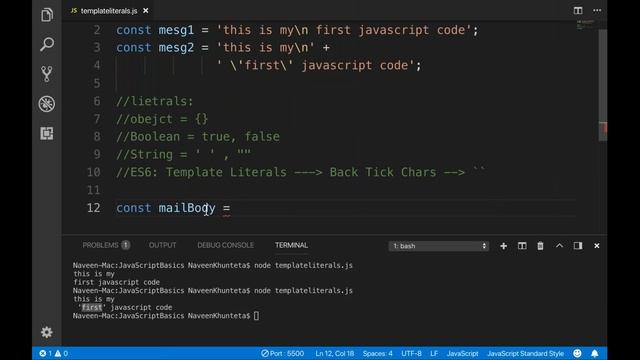Click the mesg1 variable name
Image resolution: width=640 pixels, height=360 pixels.
click(x=176, y=30)
